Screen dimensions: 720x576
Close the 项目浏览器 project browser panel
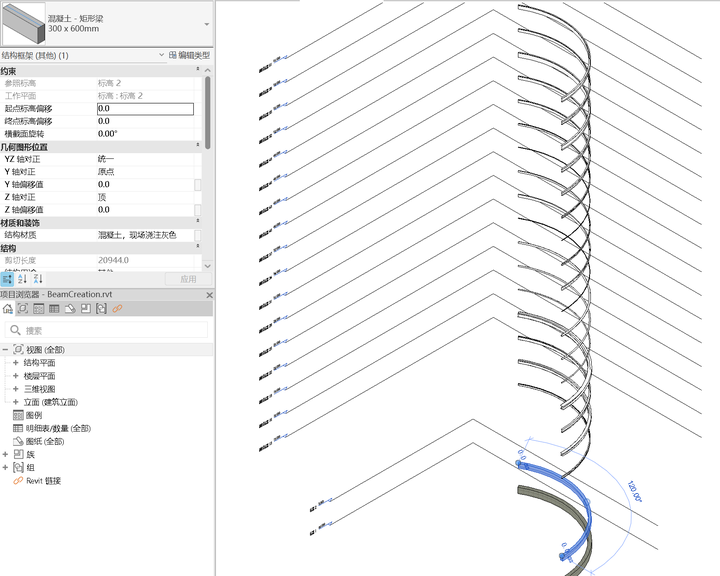point(209,295)
